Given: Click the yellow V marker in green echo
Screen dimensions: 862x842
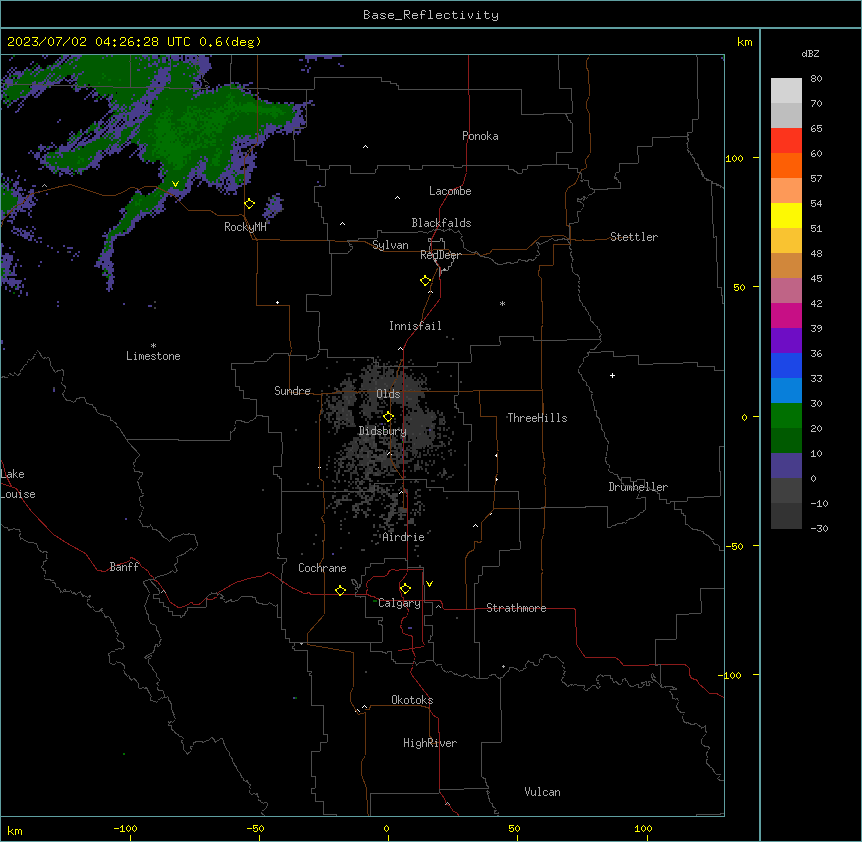Looking at the screenshot, I should pos(175,184).
